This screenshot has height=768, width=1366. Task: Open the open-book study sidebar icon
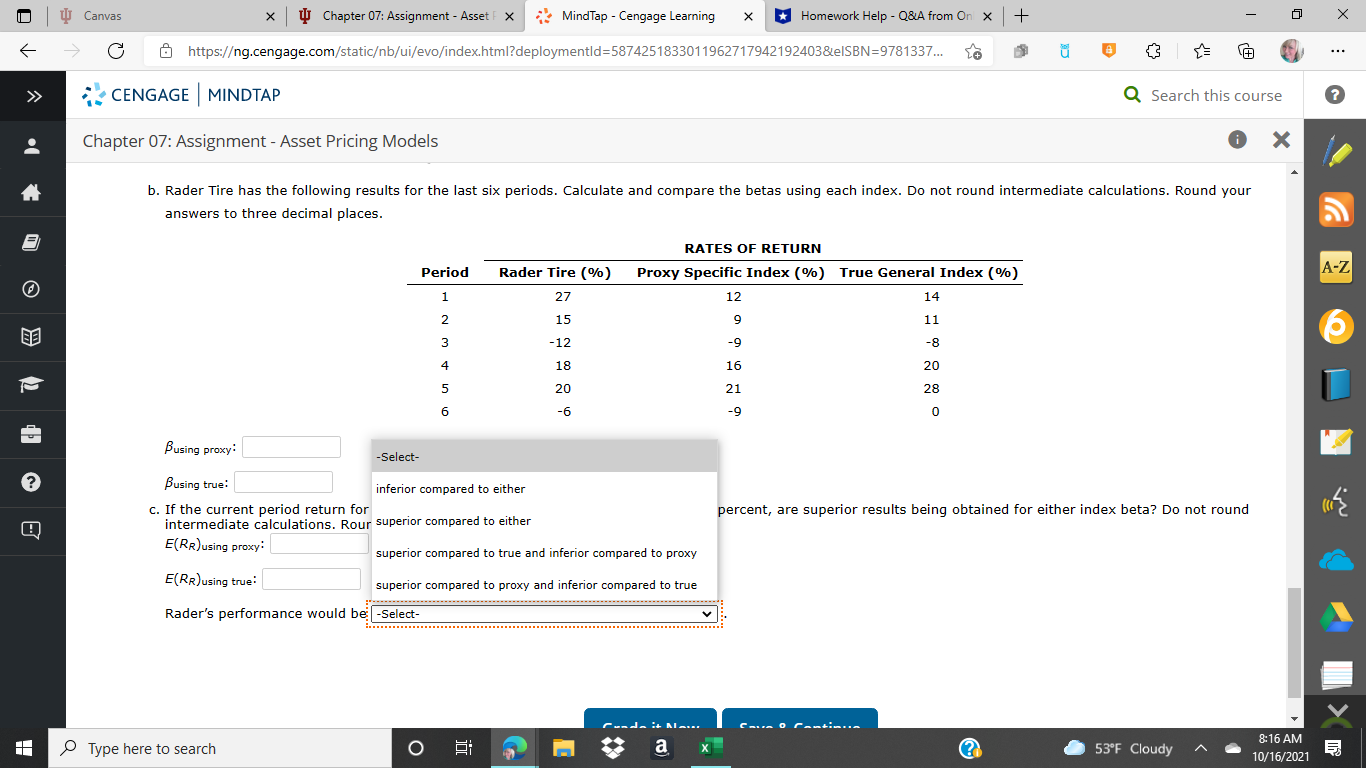pyautogui.click(x=33, y=338)
